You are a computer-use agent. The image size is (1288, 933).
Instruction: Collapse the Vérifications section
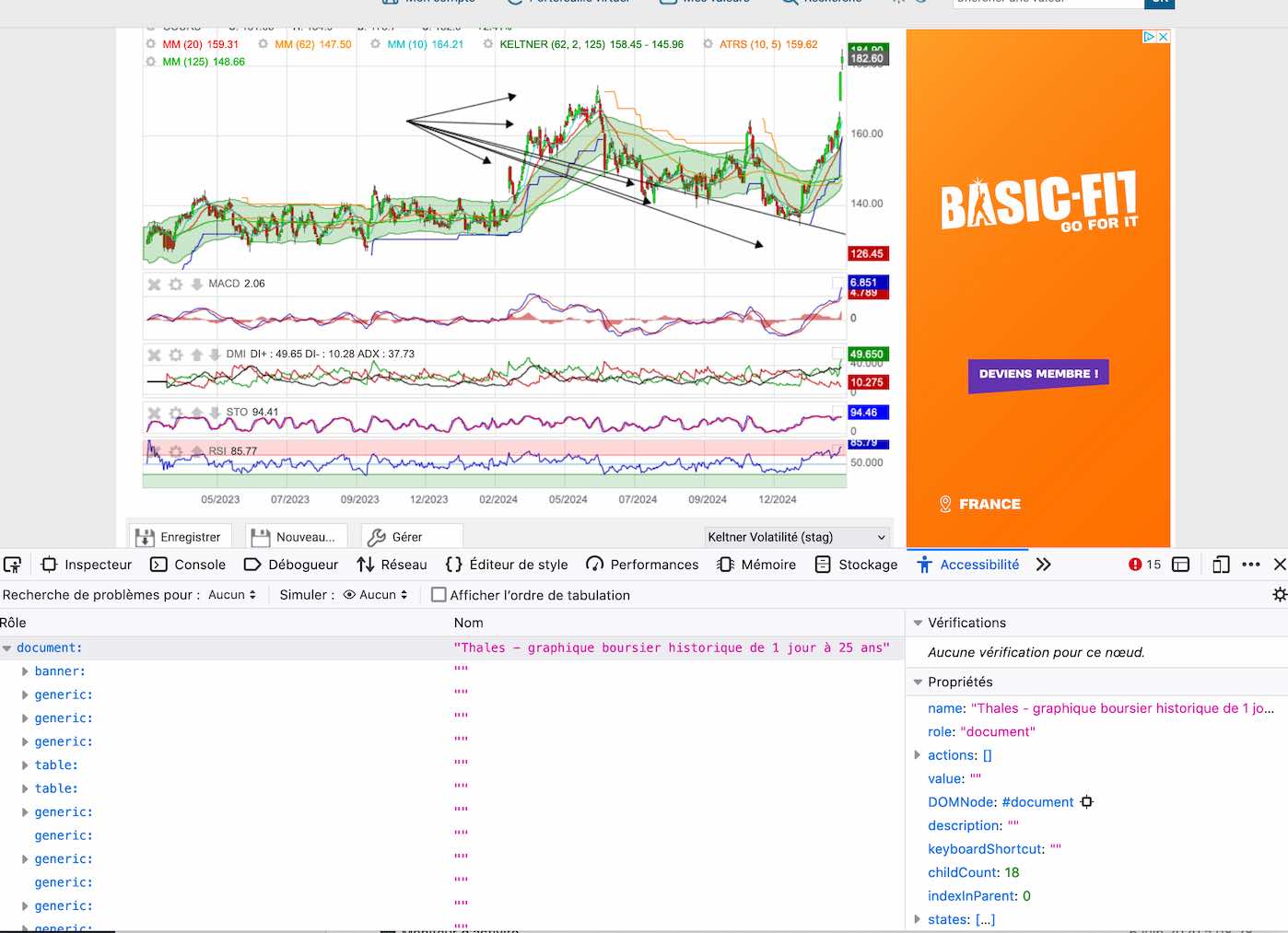918,624
